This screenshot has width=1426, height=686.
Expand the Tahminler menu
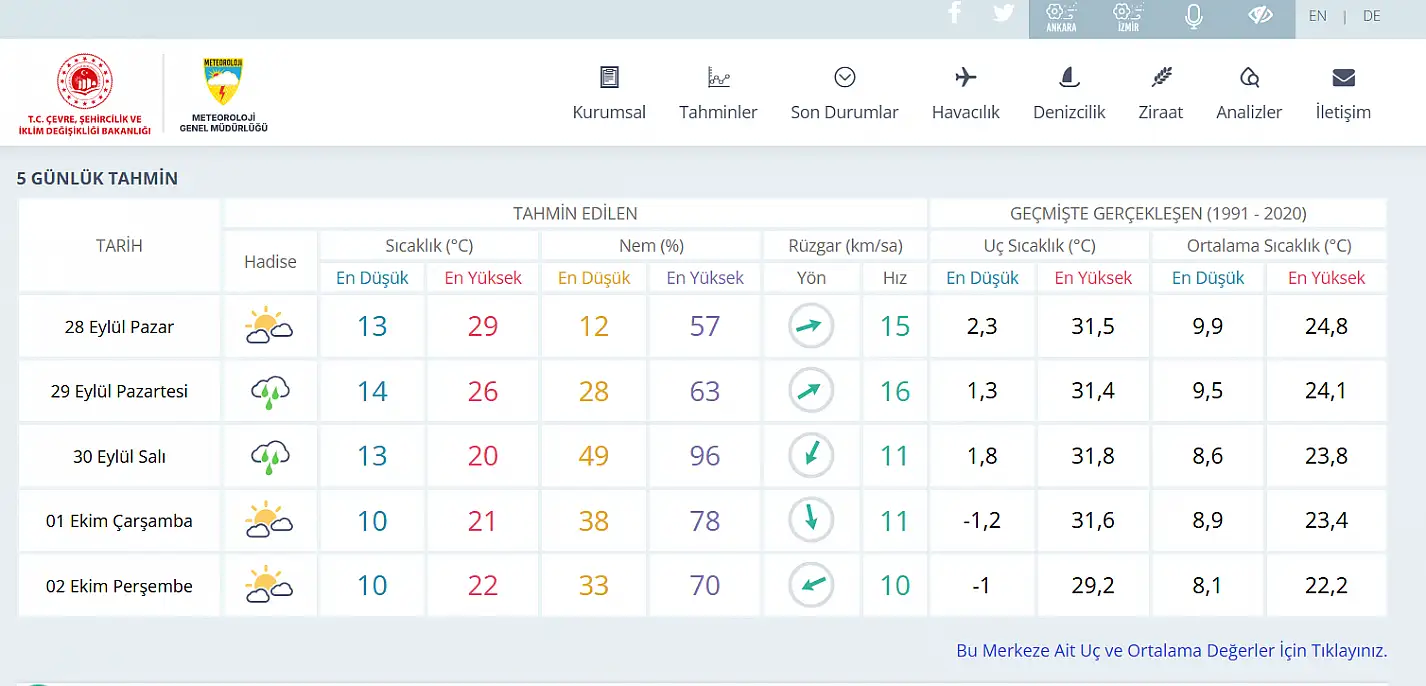[718, 93]
